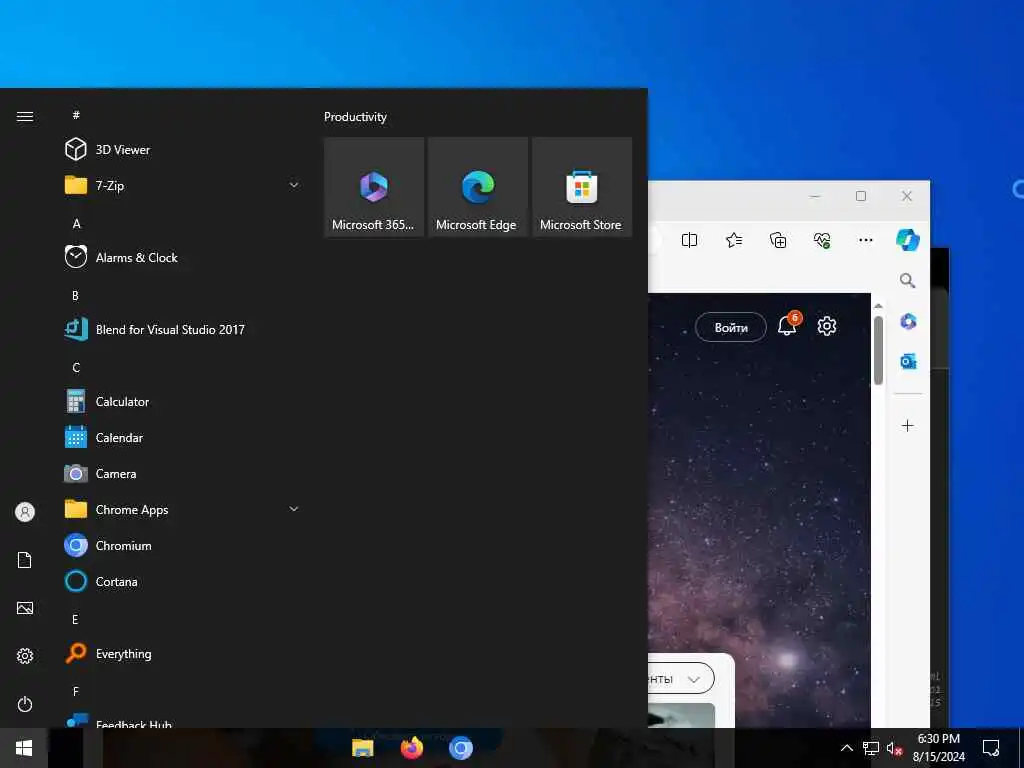Open Feedback Hub at list bottom
Image resolution: width=1024 pixels, height=768 pixels.
click(183, 721)
